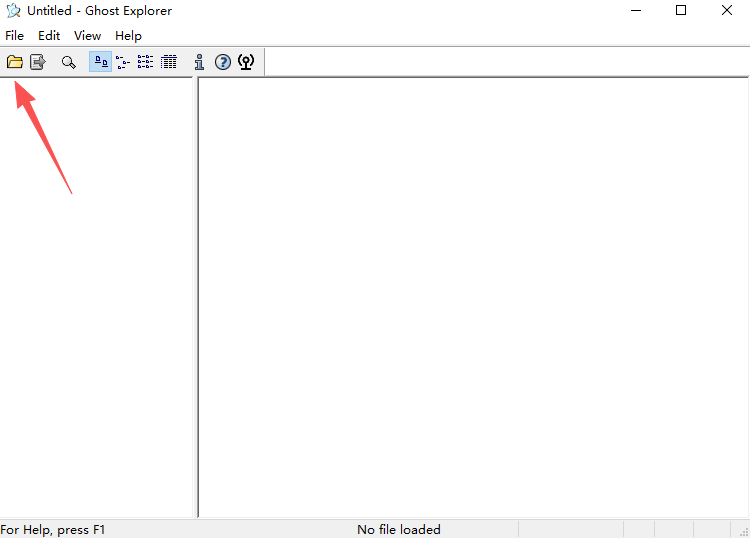The image size is (750, 538).
Task: Click the Extract toolbar icon
Action: click(38, 62)
